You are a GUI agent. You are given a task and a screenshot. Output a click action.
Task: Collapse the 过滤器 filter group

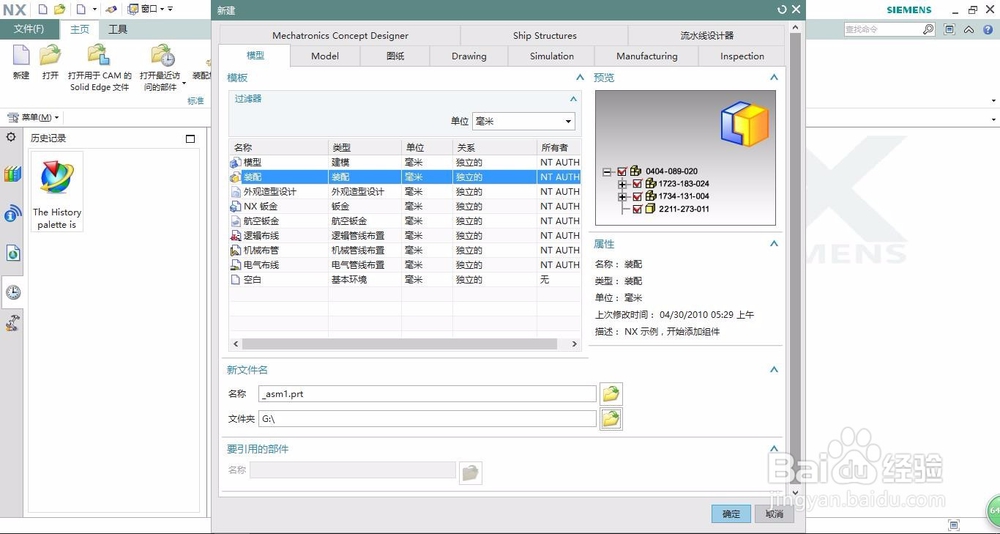tap(573, 99)
